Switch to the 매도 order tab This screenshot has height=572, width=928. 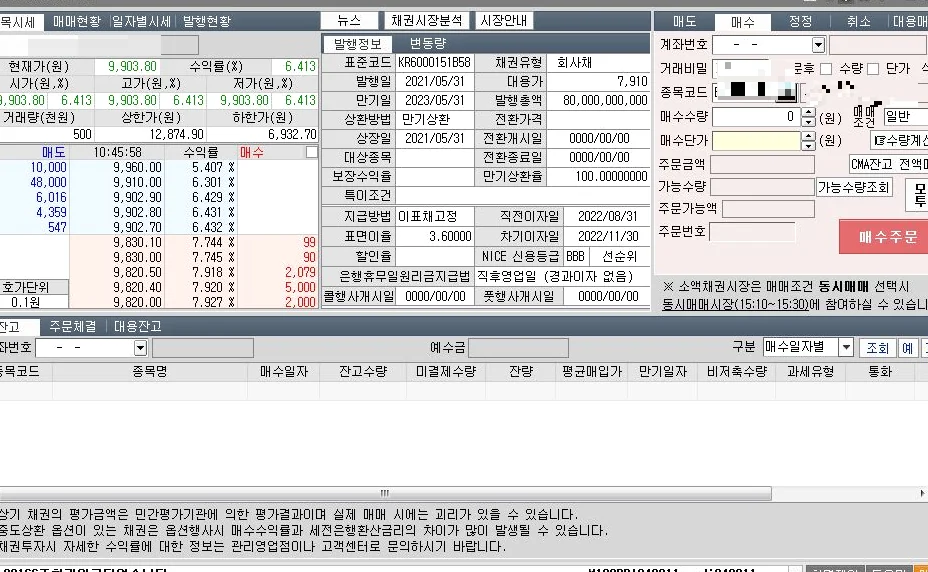pyautogui.click(x=685, y=22)
